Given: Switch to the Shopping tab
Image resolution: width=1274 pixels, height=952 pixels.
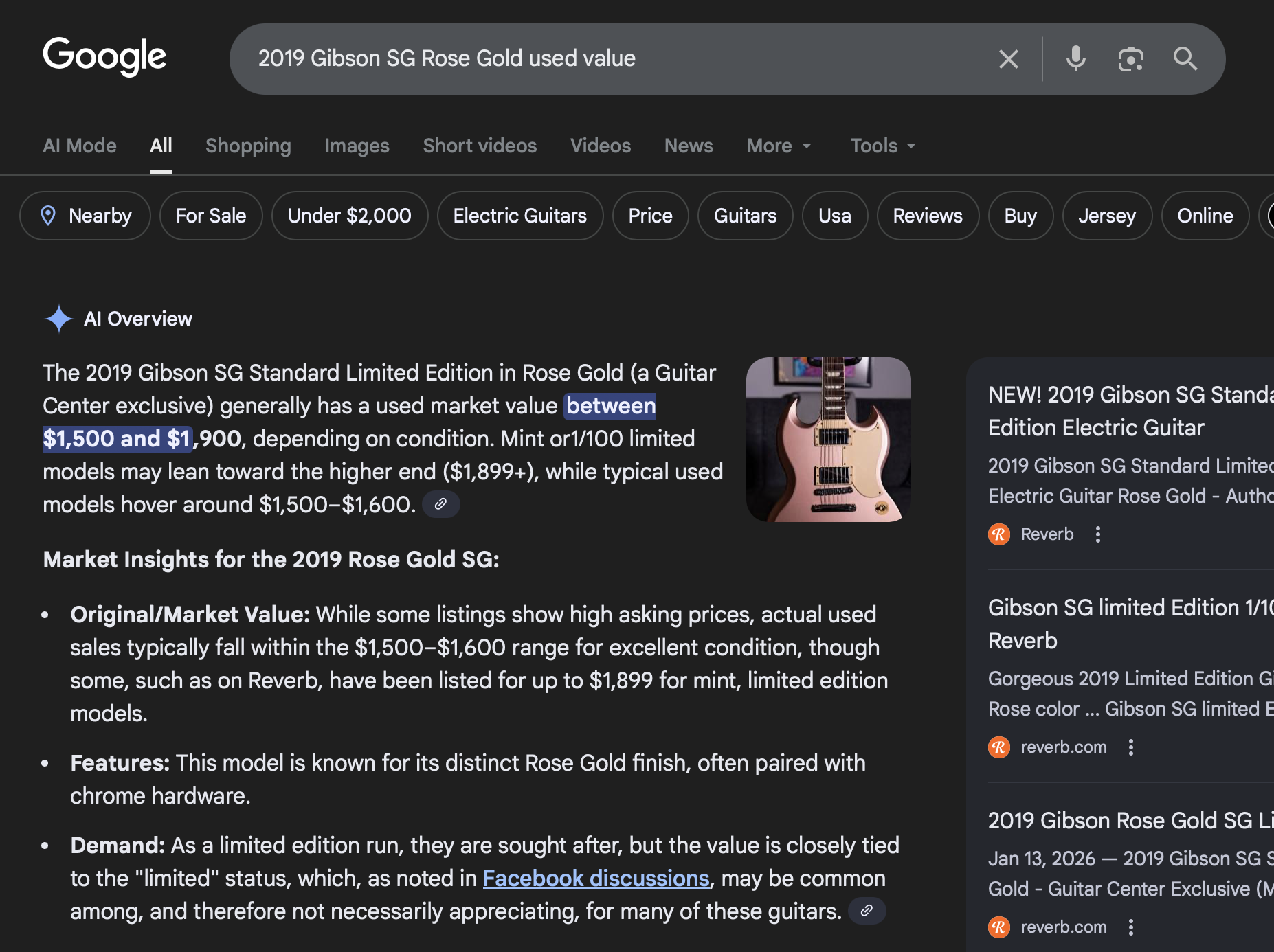Looking at the screenshot, I should click(248, 146).
